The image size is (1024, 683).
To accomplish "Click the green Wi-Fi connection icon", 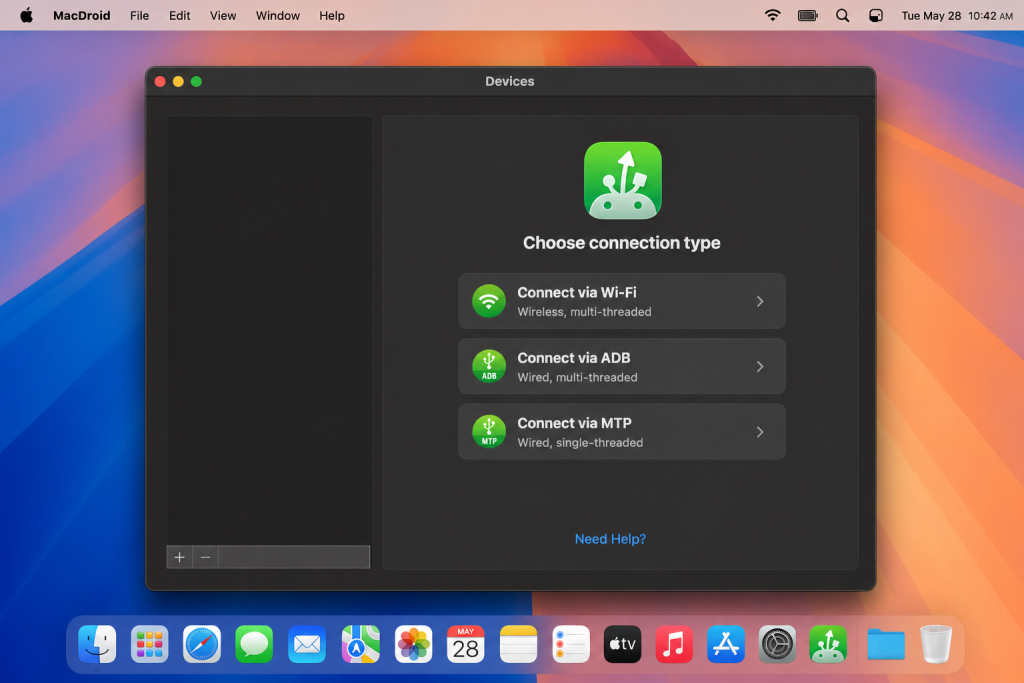I will pos(488,301).
